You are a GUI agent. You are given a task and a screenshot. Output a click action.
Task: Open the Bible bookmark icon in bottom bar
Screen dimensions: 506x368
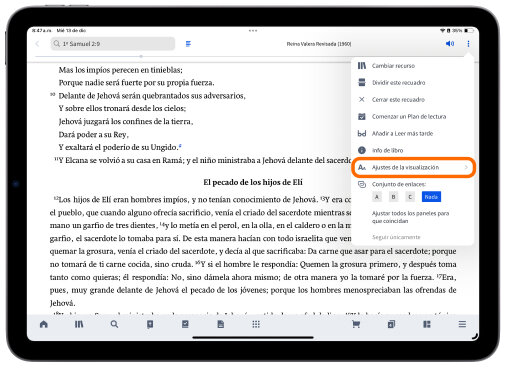coord(150,324)
